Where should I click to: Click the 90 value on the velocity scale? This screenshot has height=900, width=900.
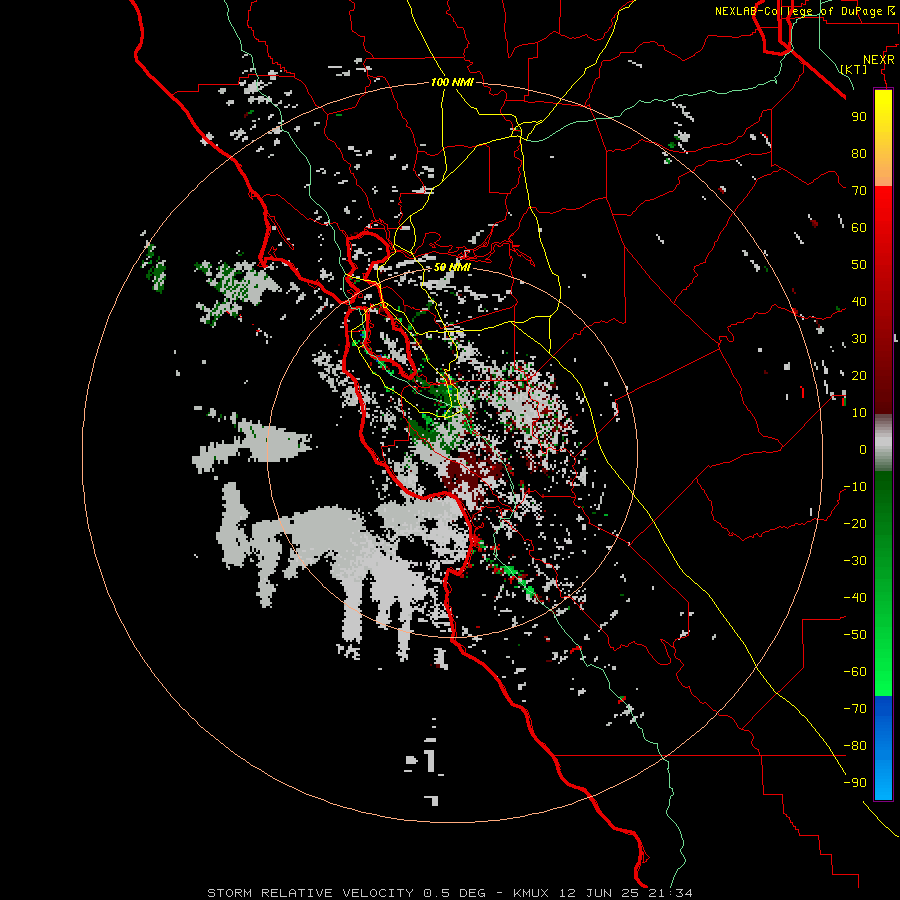(x=859, y=117)
